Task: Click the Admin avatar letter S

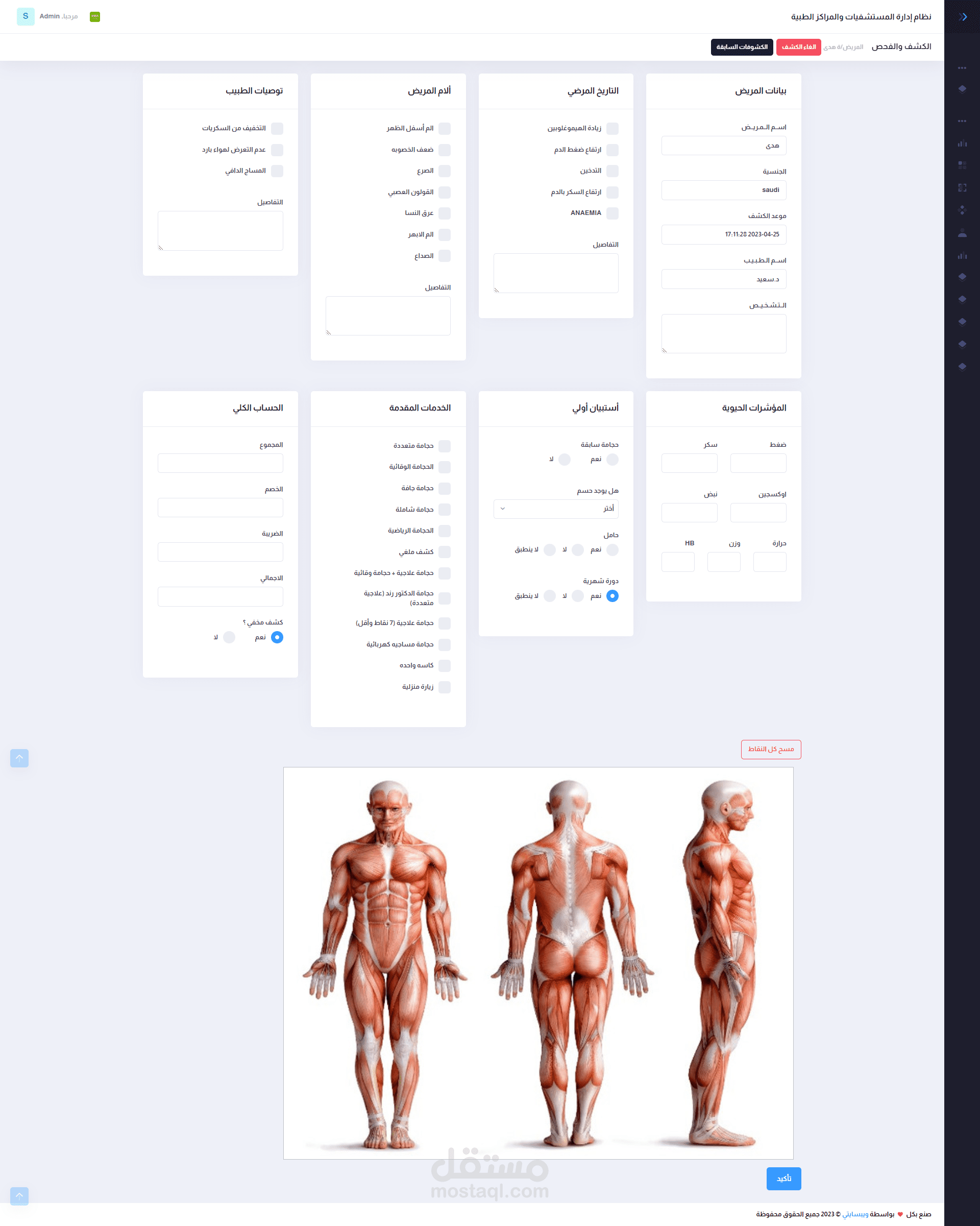Action: [25, 16]
